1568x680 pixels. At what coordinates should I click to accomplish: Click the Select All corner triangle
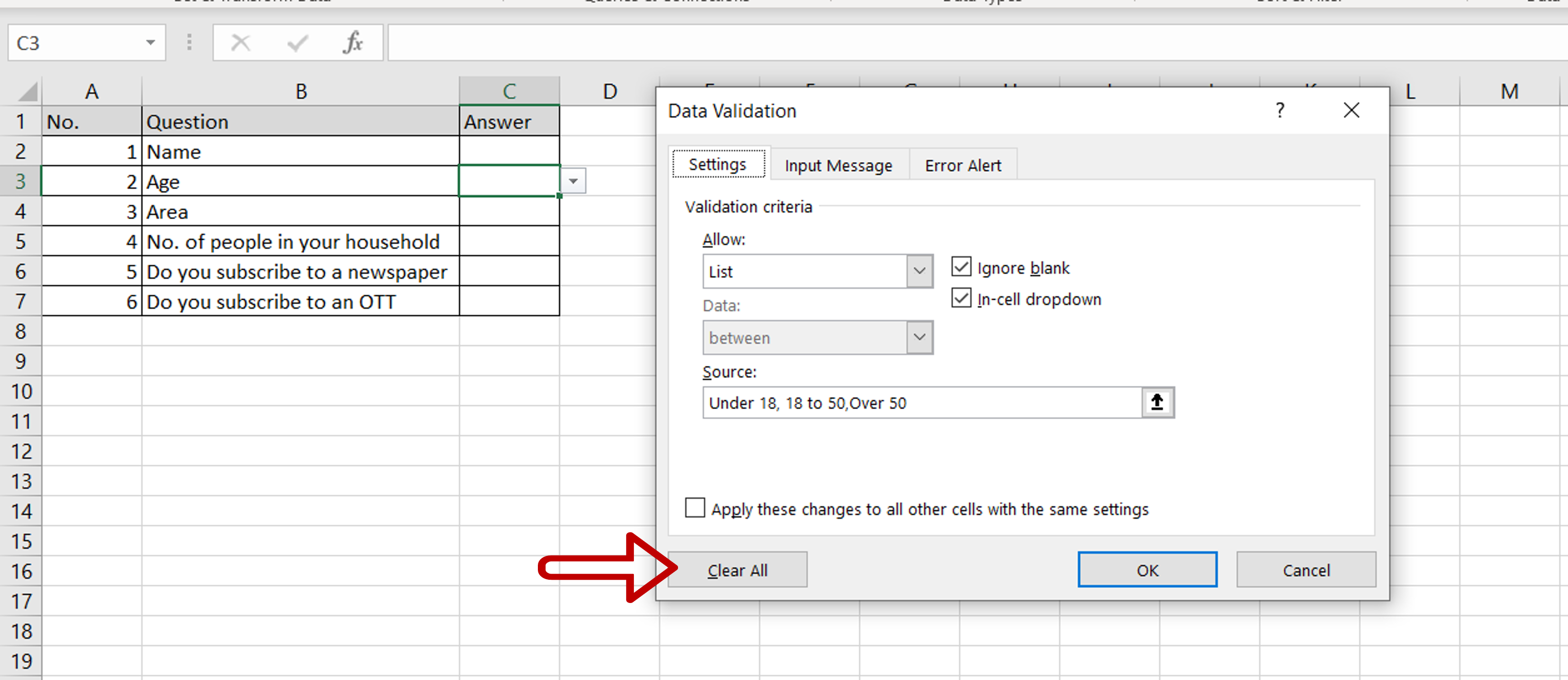[x=28, y=91]
